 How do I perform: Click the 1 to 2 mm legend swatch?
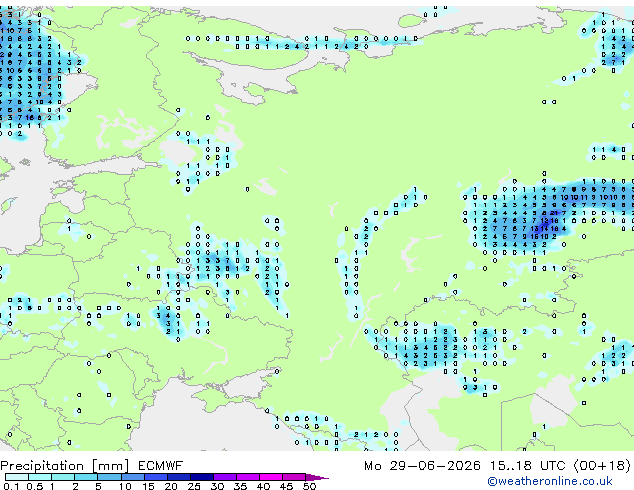point(63,477)
